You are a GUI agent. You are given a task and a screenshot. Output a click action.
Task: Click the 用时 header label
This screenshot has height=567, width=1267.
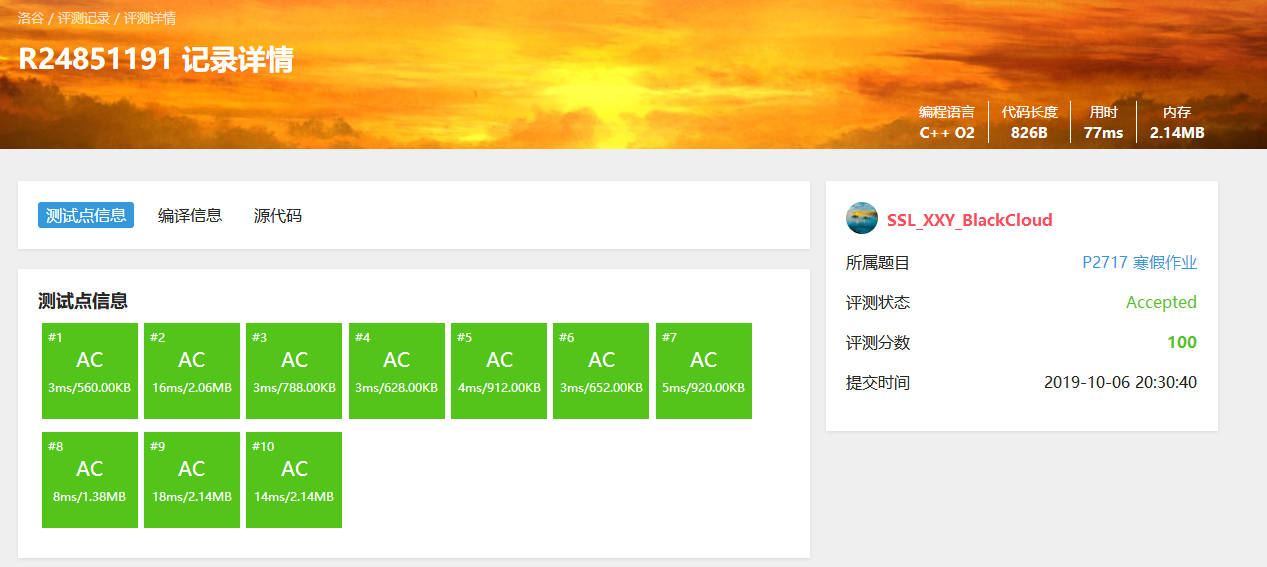1104,112
